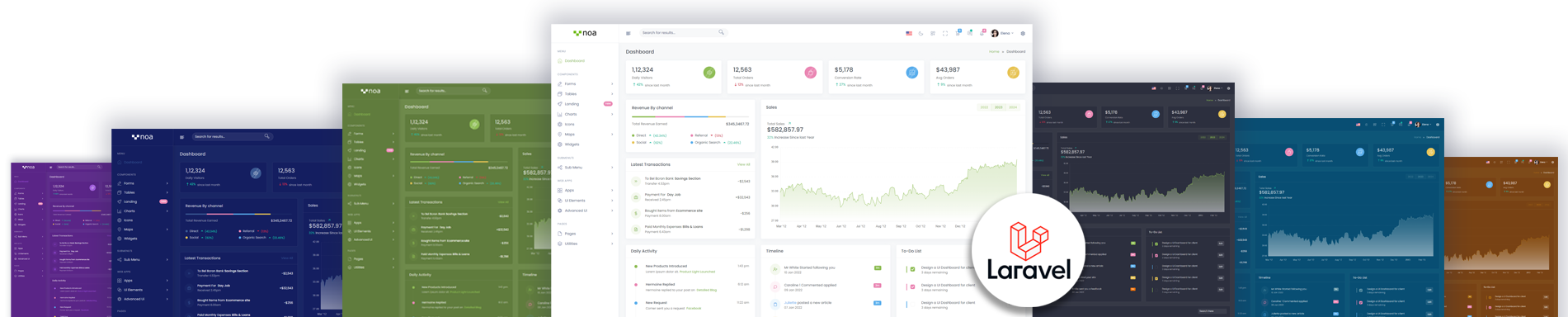Open the US flag language selector
Image resolution: width=1568 pixels, height=317 pixels.
click(909, 33)
